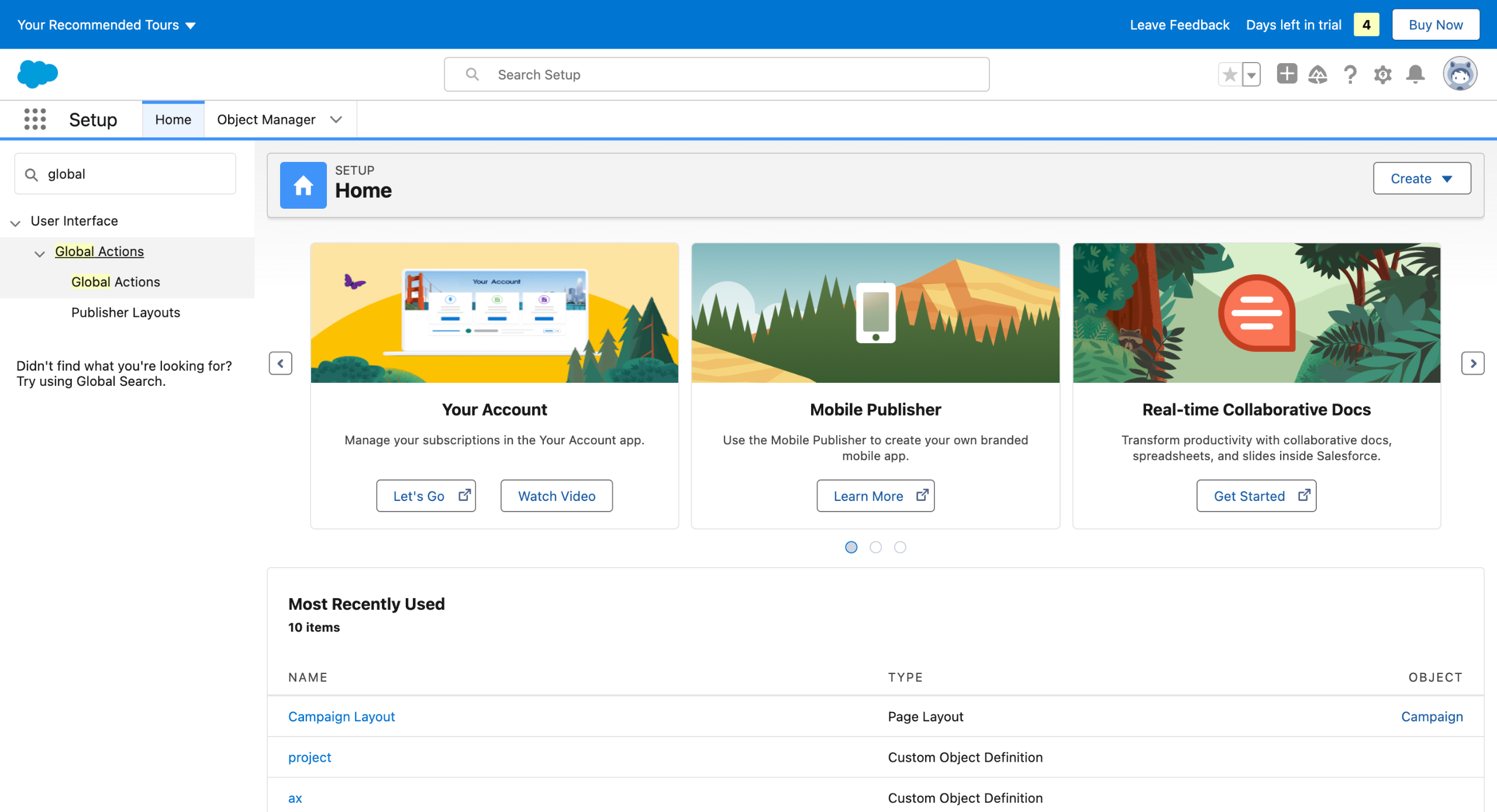This screenshot has width=1497, height=812.
Task: Select the first carousel page dot
Action: (851, 547)
